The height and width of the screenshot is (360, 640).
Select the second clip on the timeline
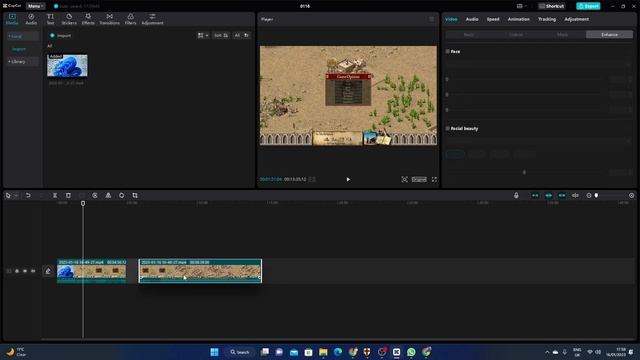point(200,271)
